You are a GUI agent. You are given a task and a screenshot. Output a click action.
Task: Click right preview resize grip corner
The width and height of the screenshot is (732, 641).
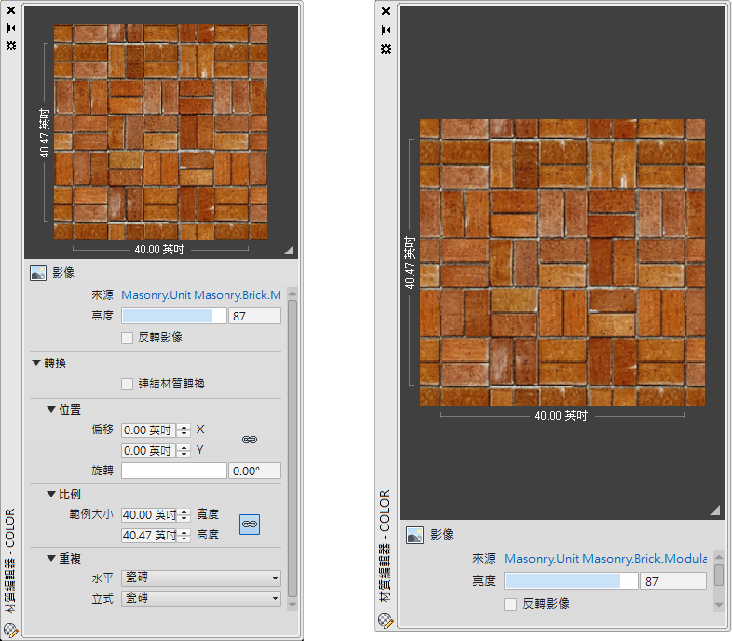[x=715, y=510]
